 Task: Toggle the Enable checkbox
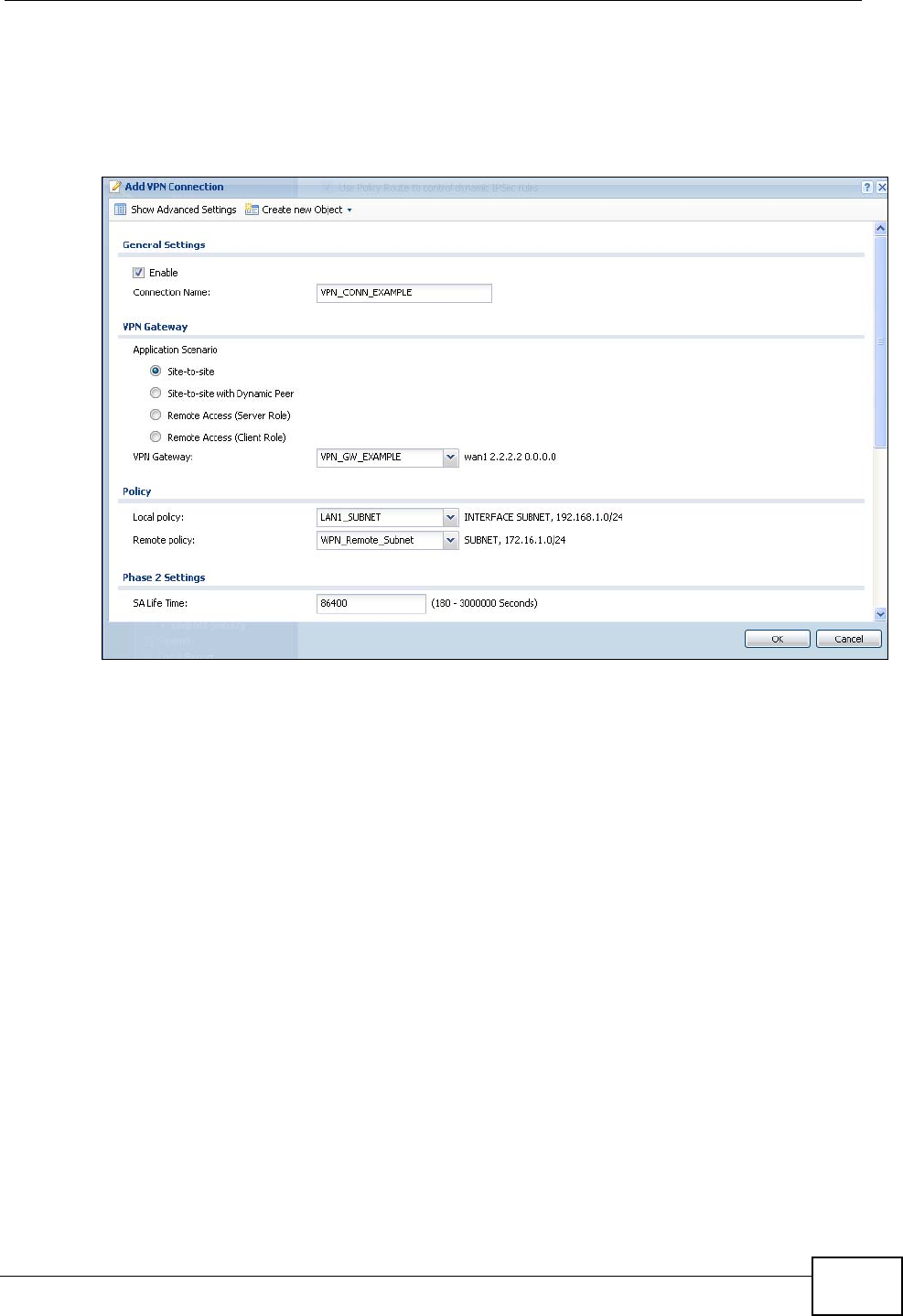tap(139, 273)
